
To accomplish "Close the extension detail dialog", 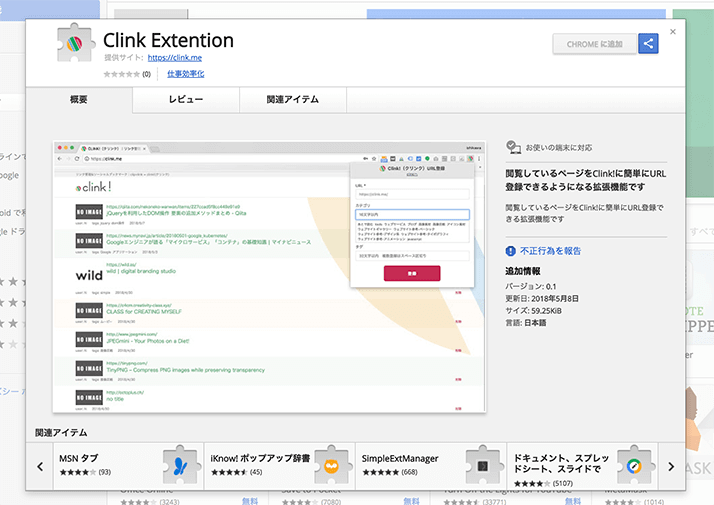I will [673, 31].
